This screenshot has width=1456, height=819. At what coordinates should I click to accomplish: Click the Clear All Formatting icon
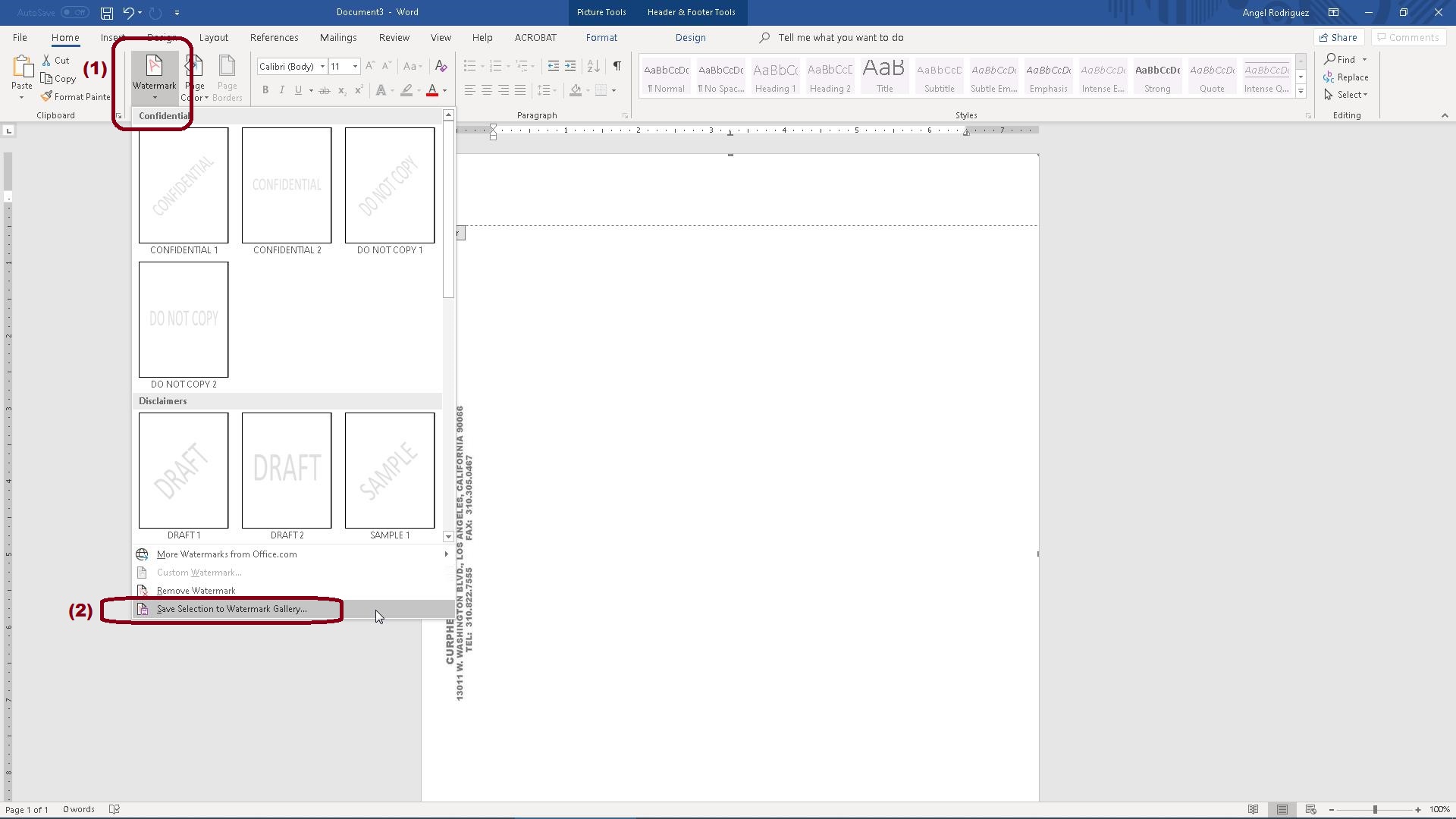[441, 66]
